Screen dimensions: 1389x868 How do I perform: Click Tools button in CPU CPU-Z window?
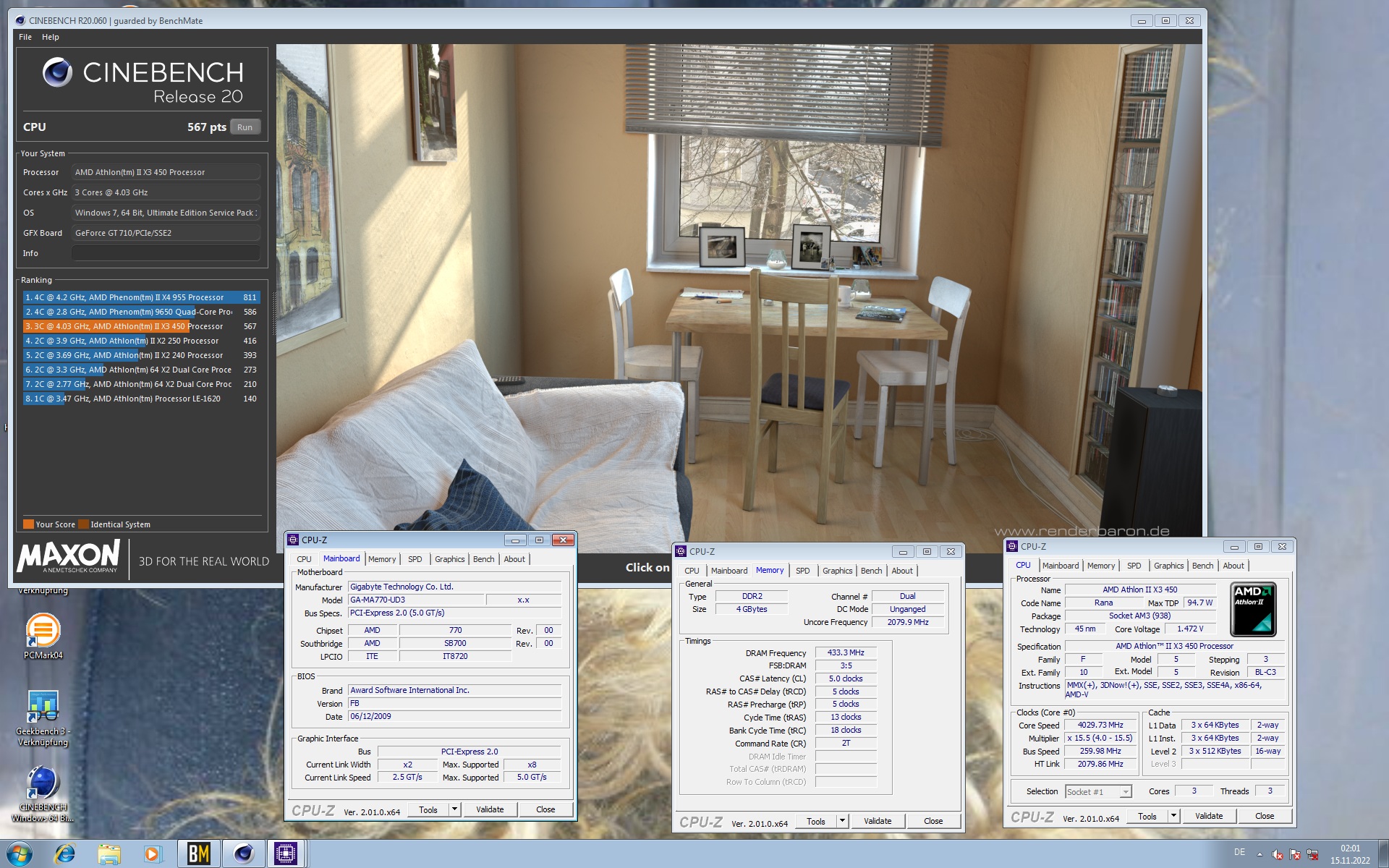click(x=1147, y=816)
